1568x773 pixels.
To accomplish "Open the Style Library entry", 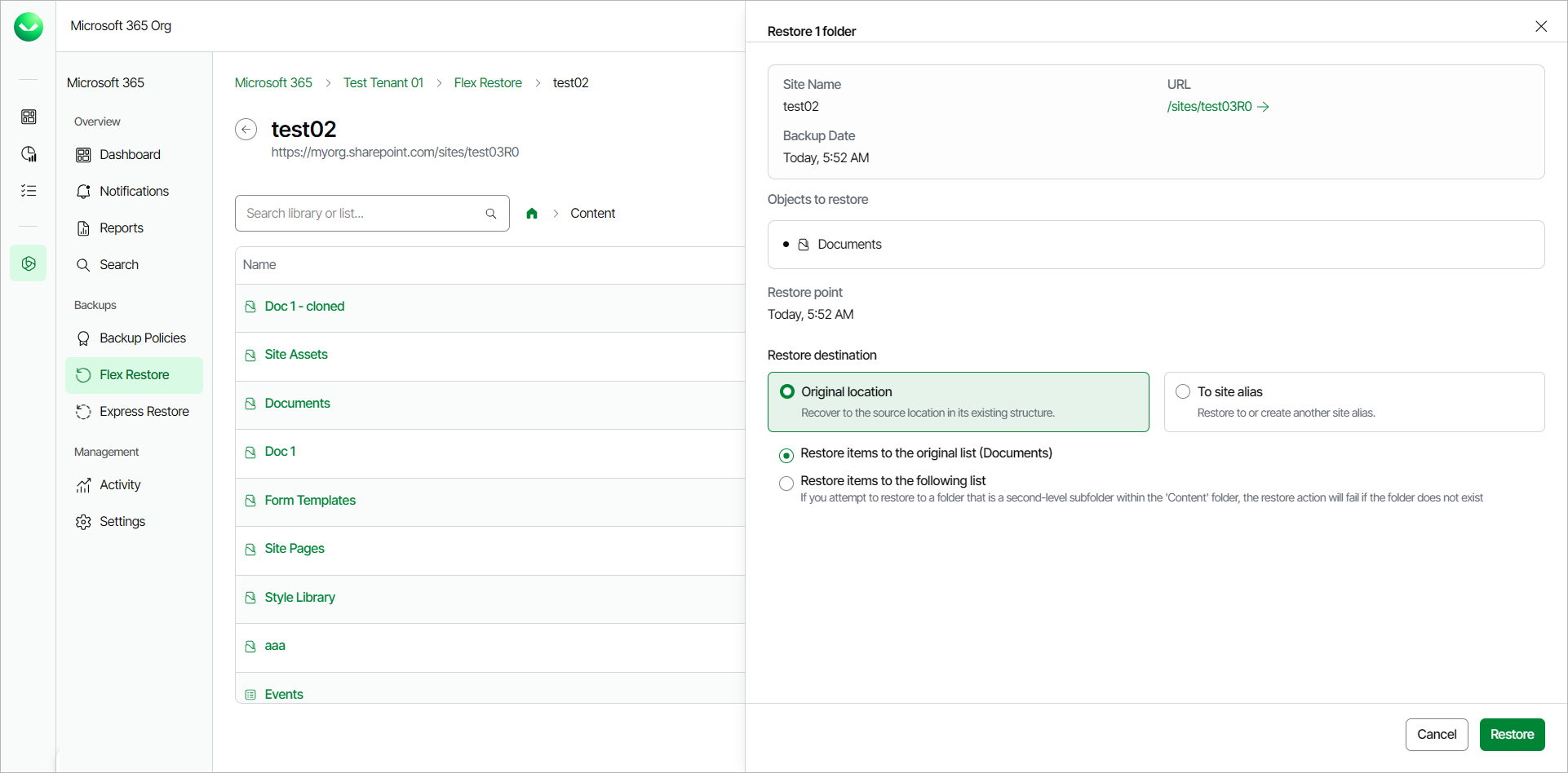I will pyautogui.click(x=299, y=597).
